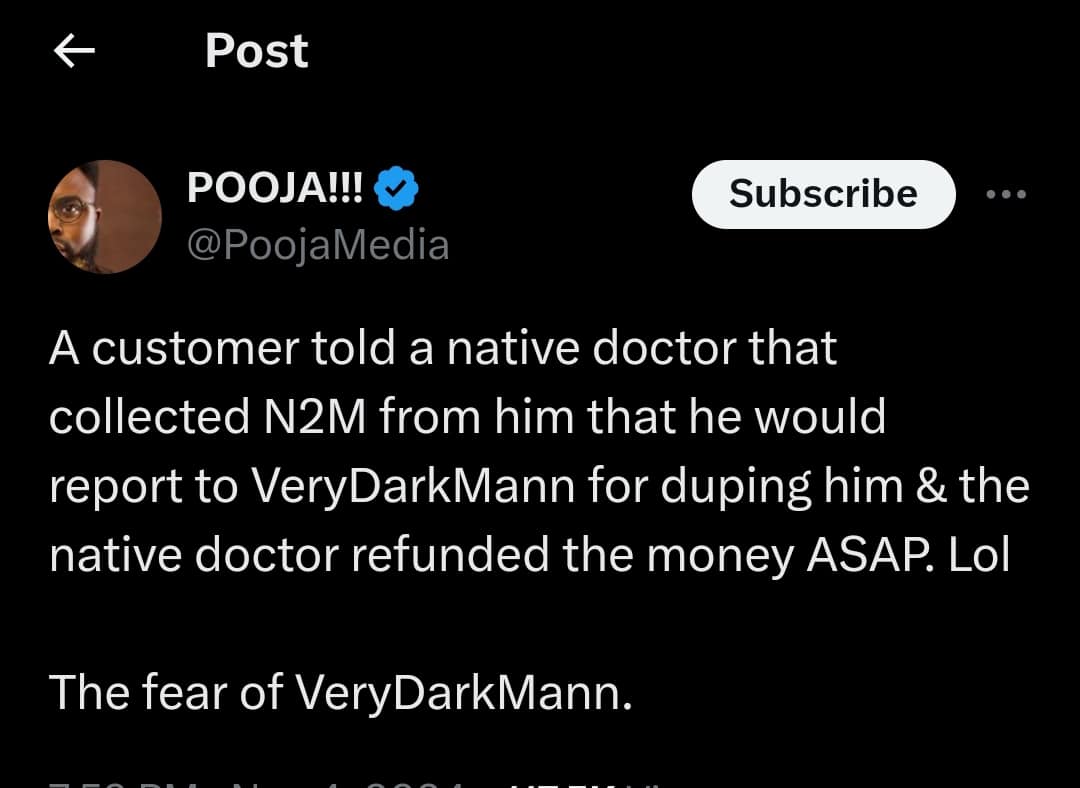Image resolution: width=1080 pixels, height=788 pixels.
Task: Click the Post header title
Action: (x=257, y=51)
